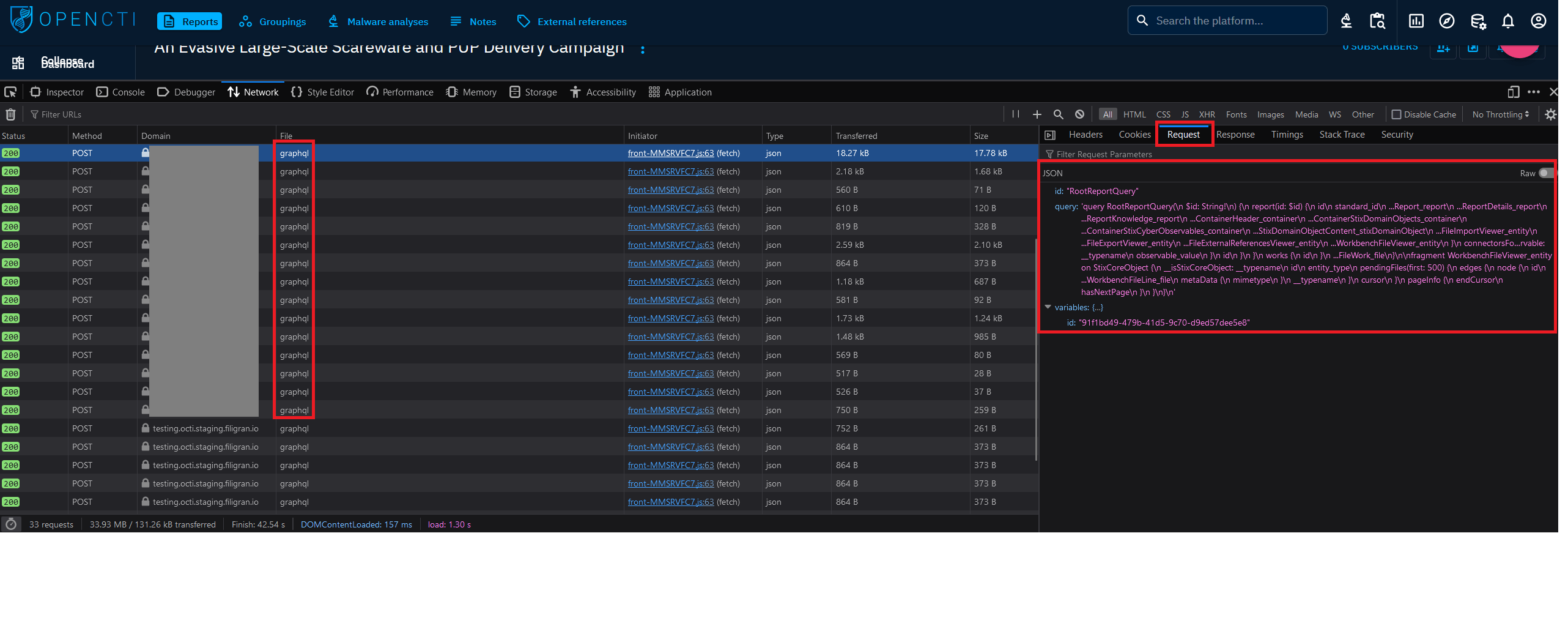Click the Search the platform field

1227,20
